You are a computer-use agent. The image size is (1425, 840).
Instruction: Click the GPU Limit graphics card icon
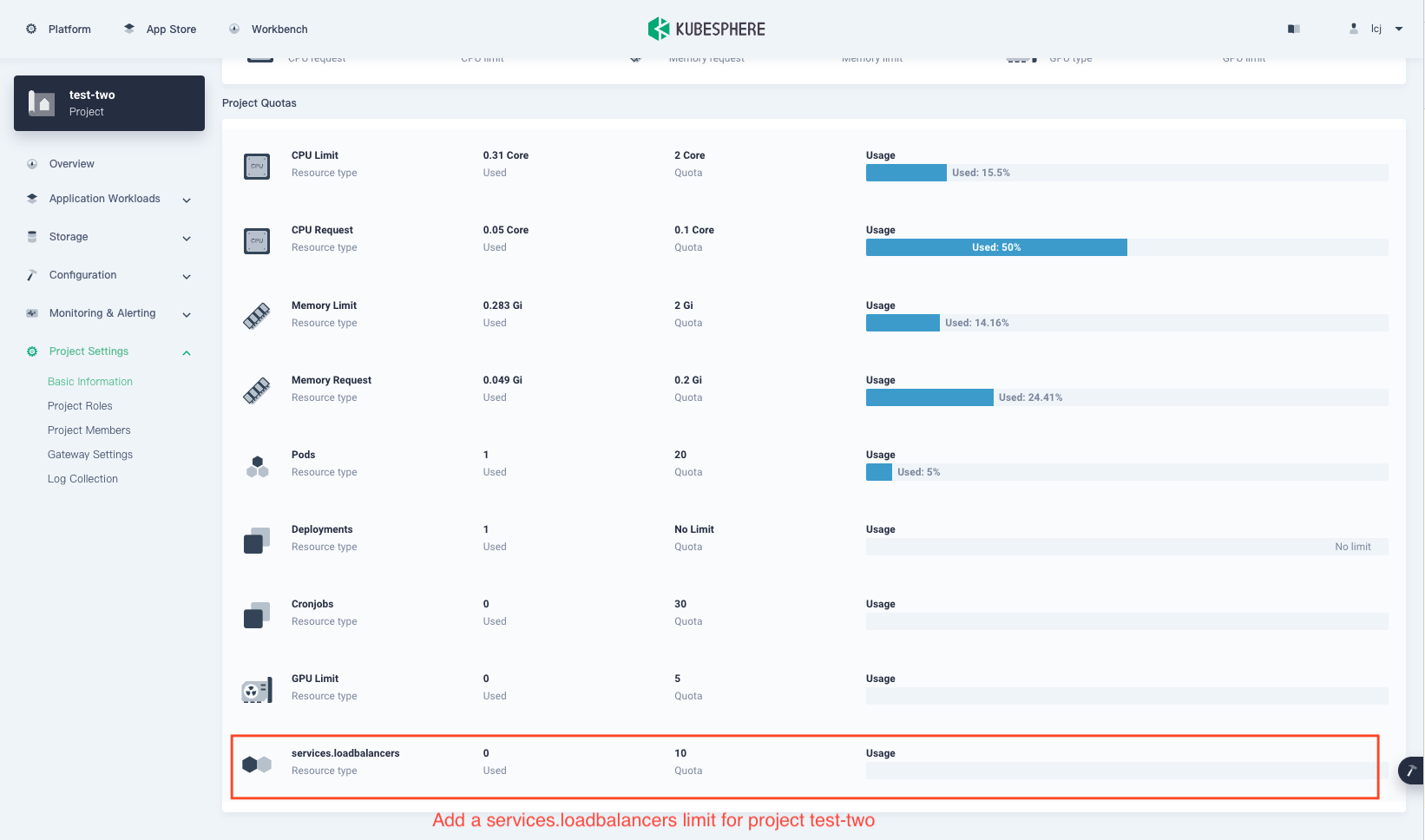[x=257, y=690]
